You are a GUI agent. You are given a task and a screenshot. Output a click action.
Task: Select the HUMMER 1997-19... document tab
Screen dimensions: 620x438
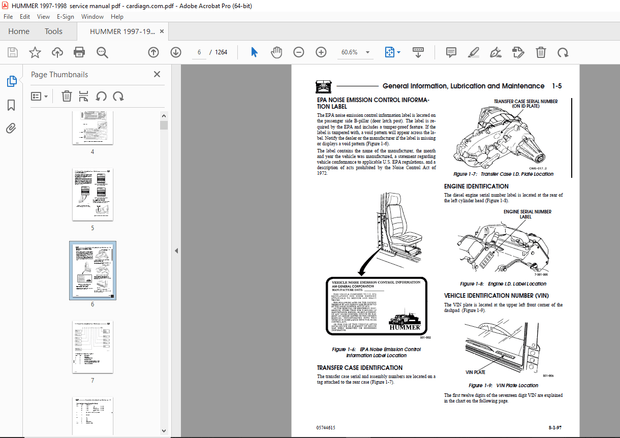tap(122, 32)
